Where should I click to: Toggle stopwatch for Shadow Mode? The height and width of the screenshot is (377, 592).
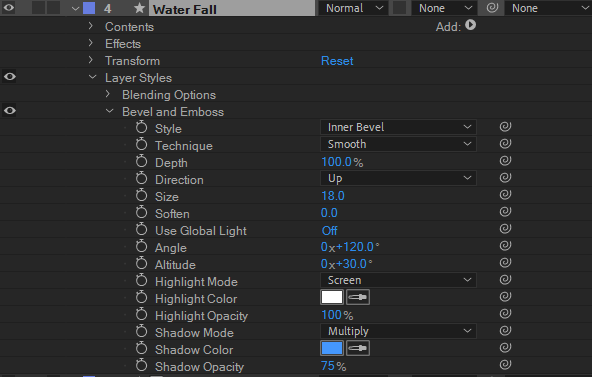[x=142, y=331]
